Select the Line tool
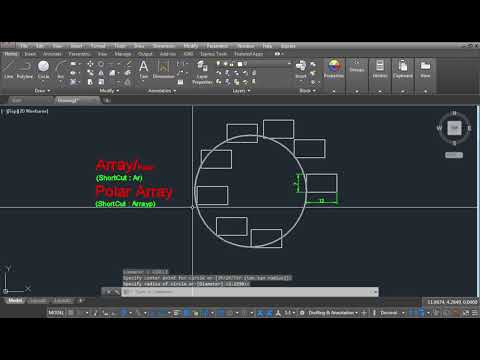This screenshot has width=480, height=360. point(8,69)
